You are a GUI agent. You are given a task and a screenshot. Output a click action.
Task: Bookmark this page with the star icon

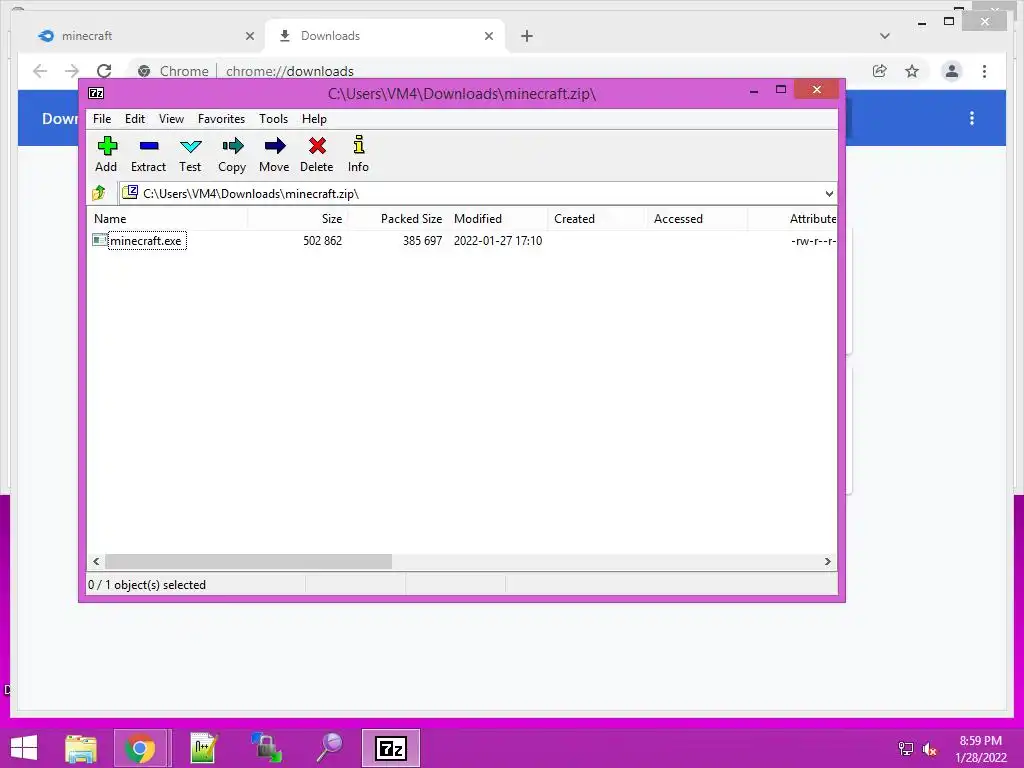coord(912,71)
